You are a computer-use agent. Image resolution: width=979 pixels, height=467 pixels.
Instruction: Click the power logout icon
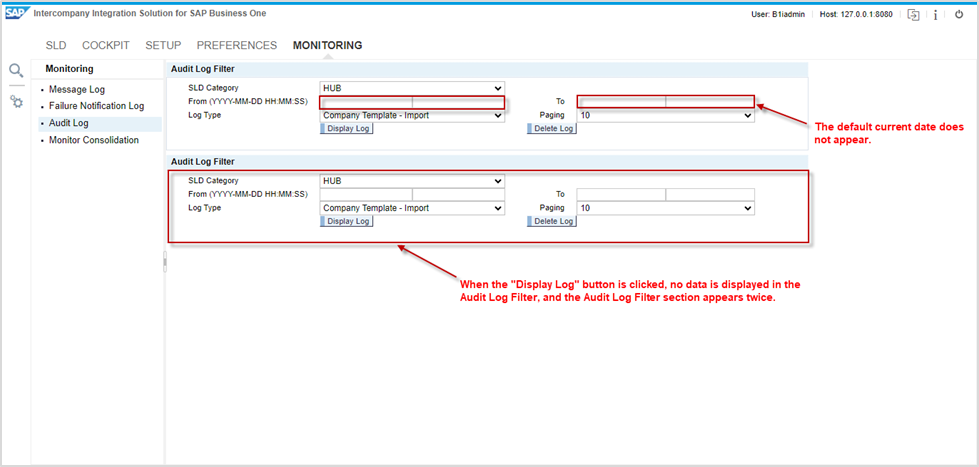click(959, 15)
